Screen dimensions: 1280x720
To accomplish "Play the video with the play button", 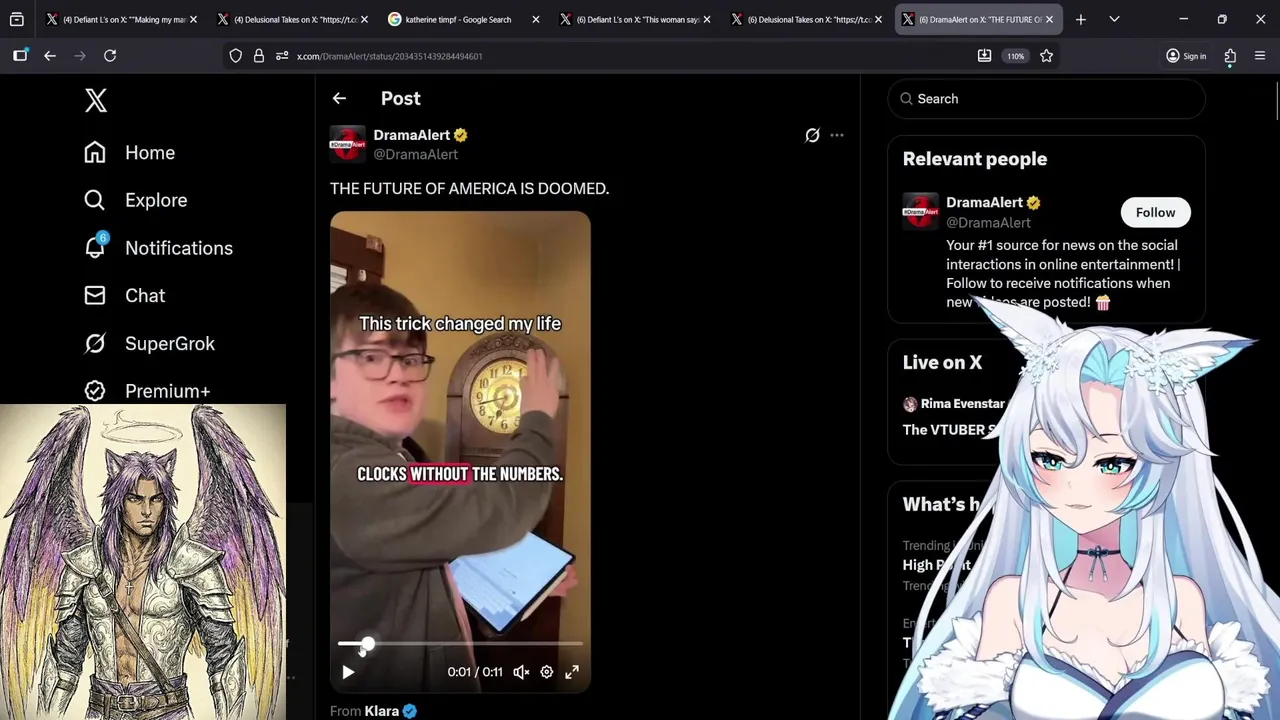I will (x=348, y=672).
